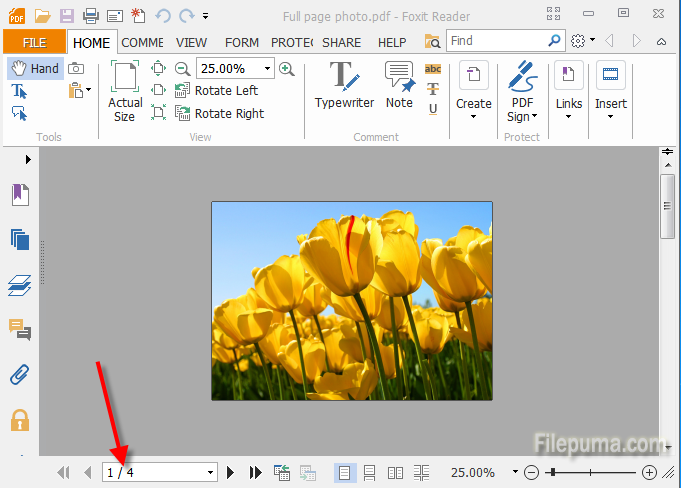This screenshot has width=681, height=488.
Task: Open the PDF Sign tool
Action: (521, 90)
